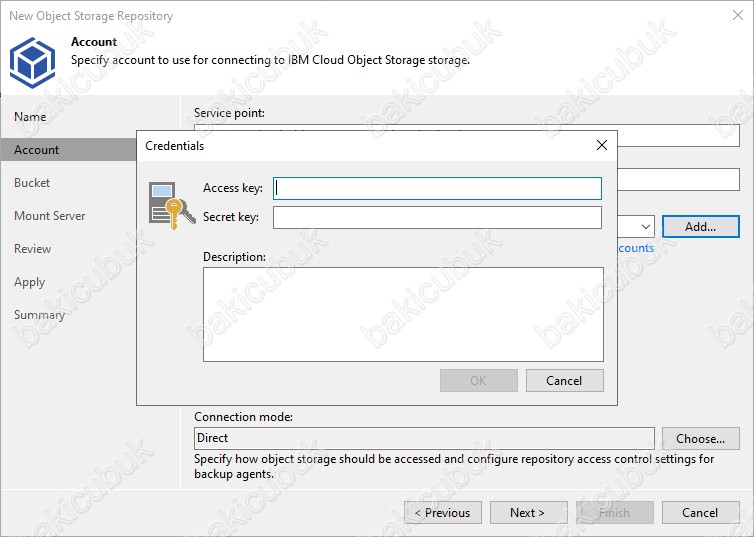Click the Description label
Image resolution: width=754 pixels, height=537 pixels.
[234, 257]
